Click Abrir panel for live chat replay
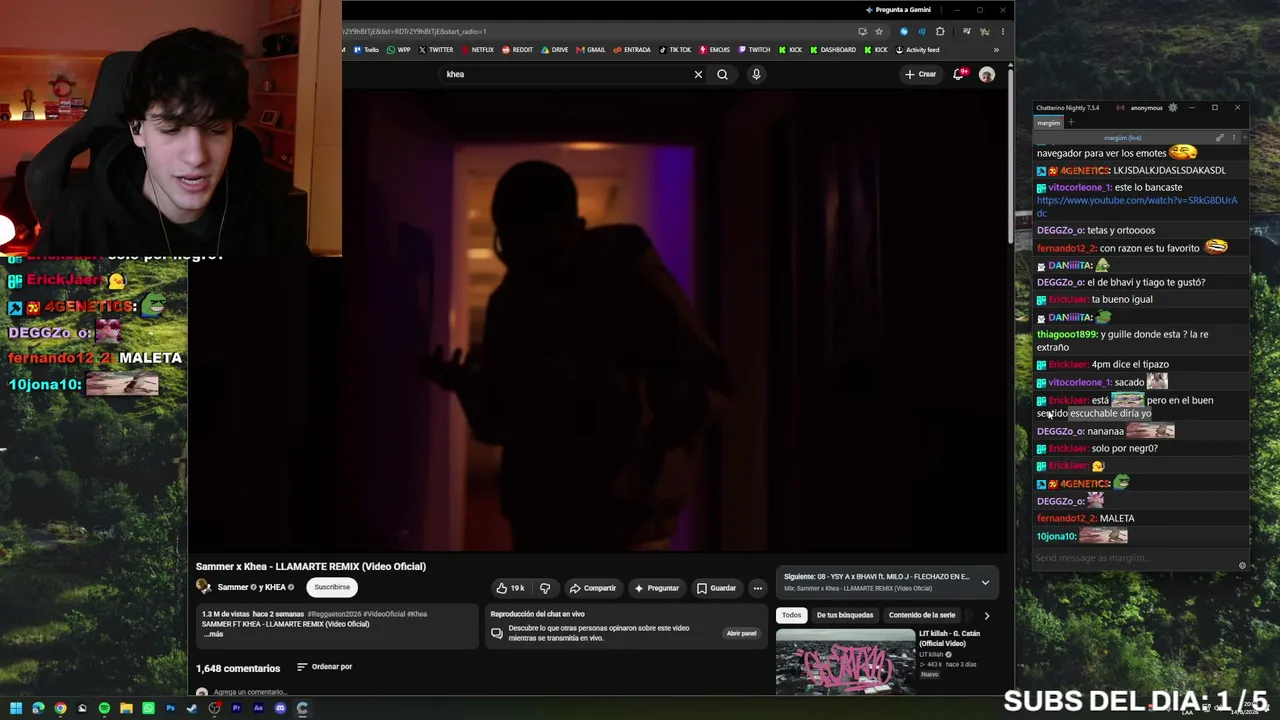Viewport: 1280px width, 720px height. 741,633
